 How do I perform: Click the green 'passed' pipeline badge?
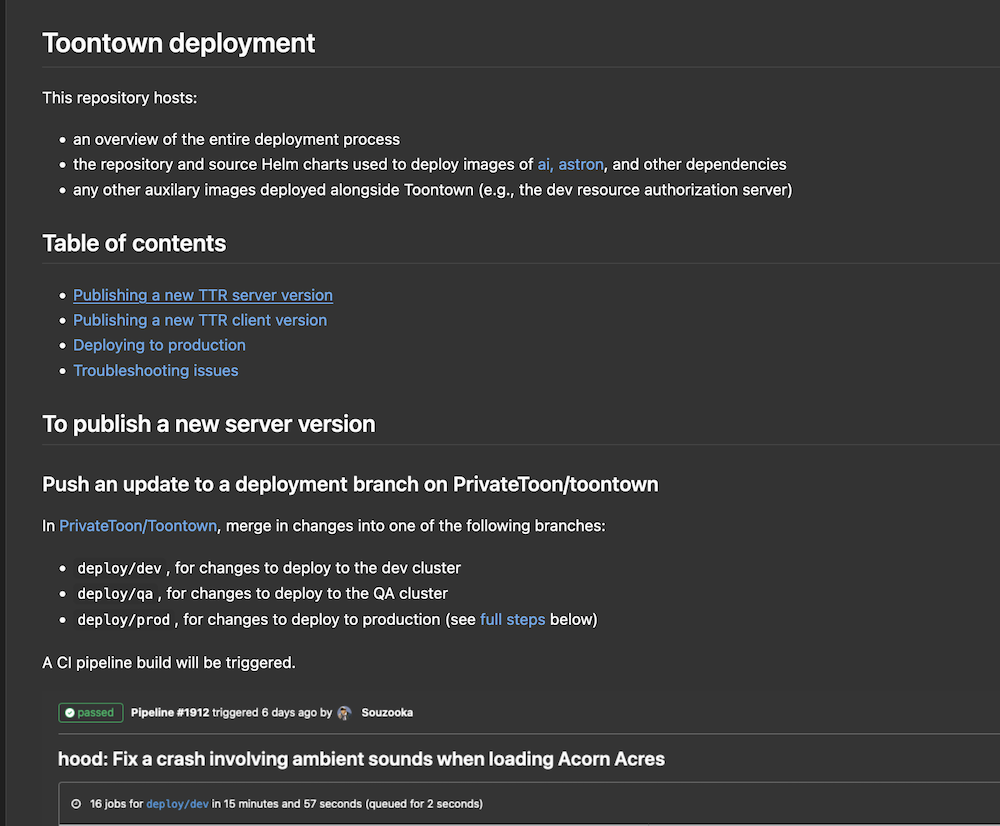(91, 712)
